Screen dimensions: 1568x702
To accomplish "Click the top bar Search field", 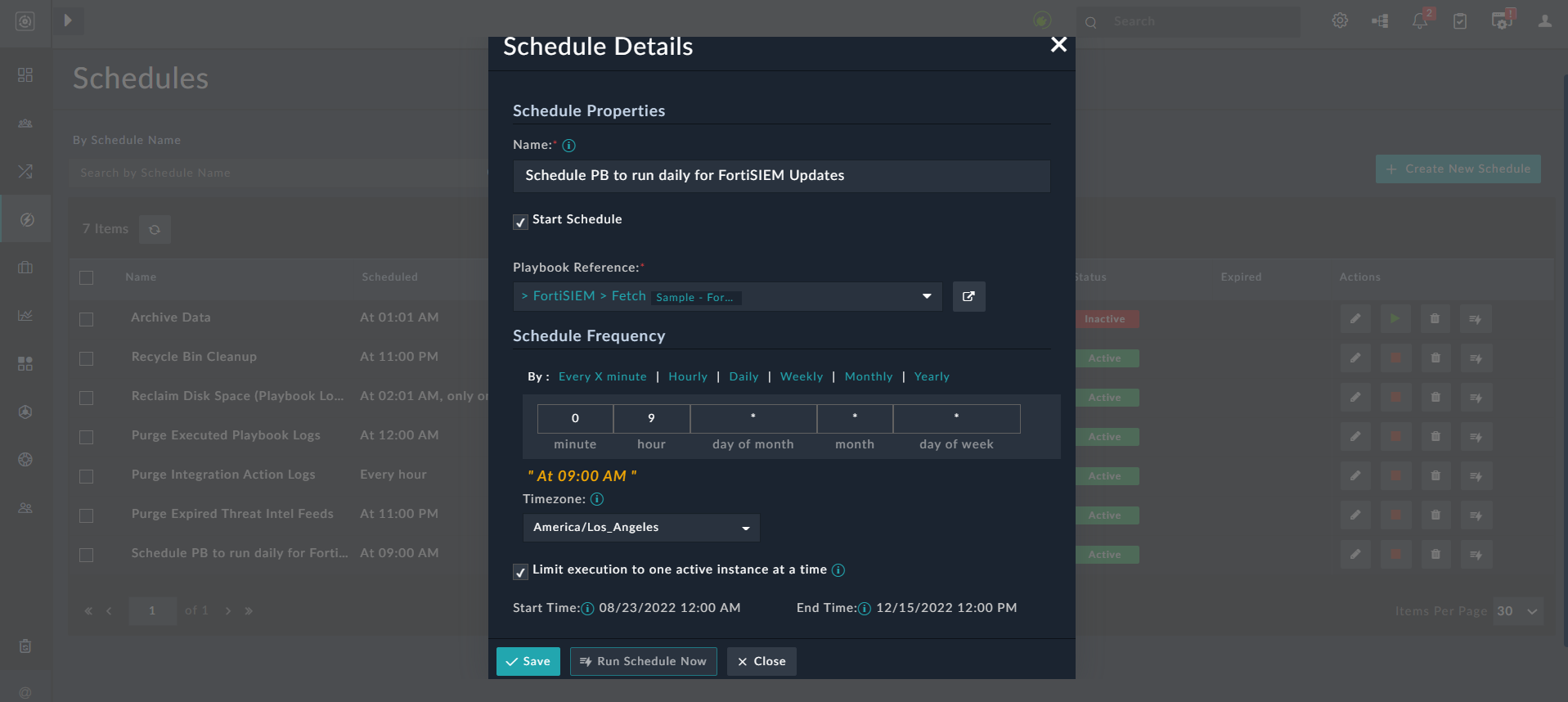I will 1188,21.
